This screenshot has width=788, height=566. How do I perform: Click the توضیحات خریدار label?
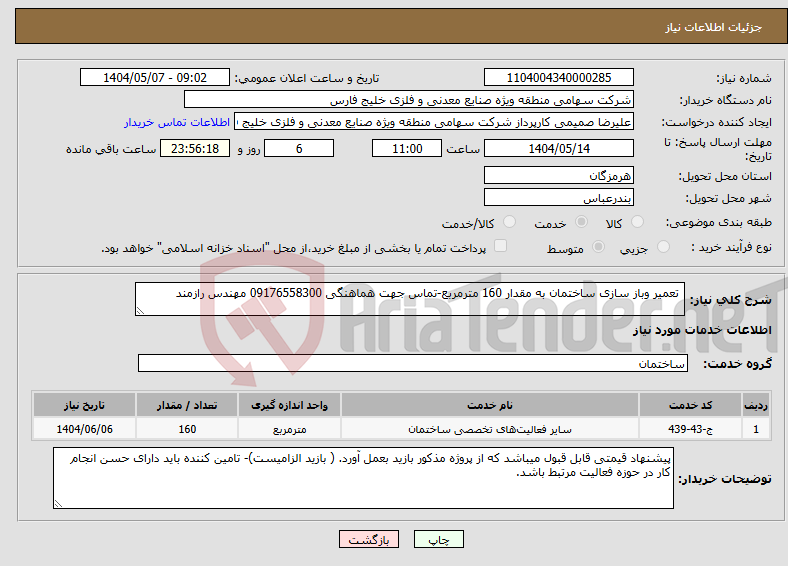pyautogui.click(x=725, y=479)
